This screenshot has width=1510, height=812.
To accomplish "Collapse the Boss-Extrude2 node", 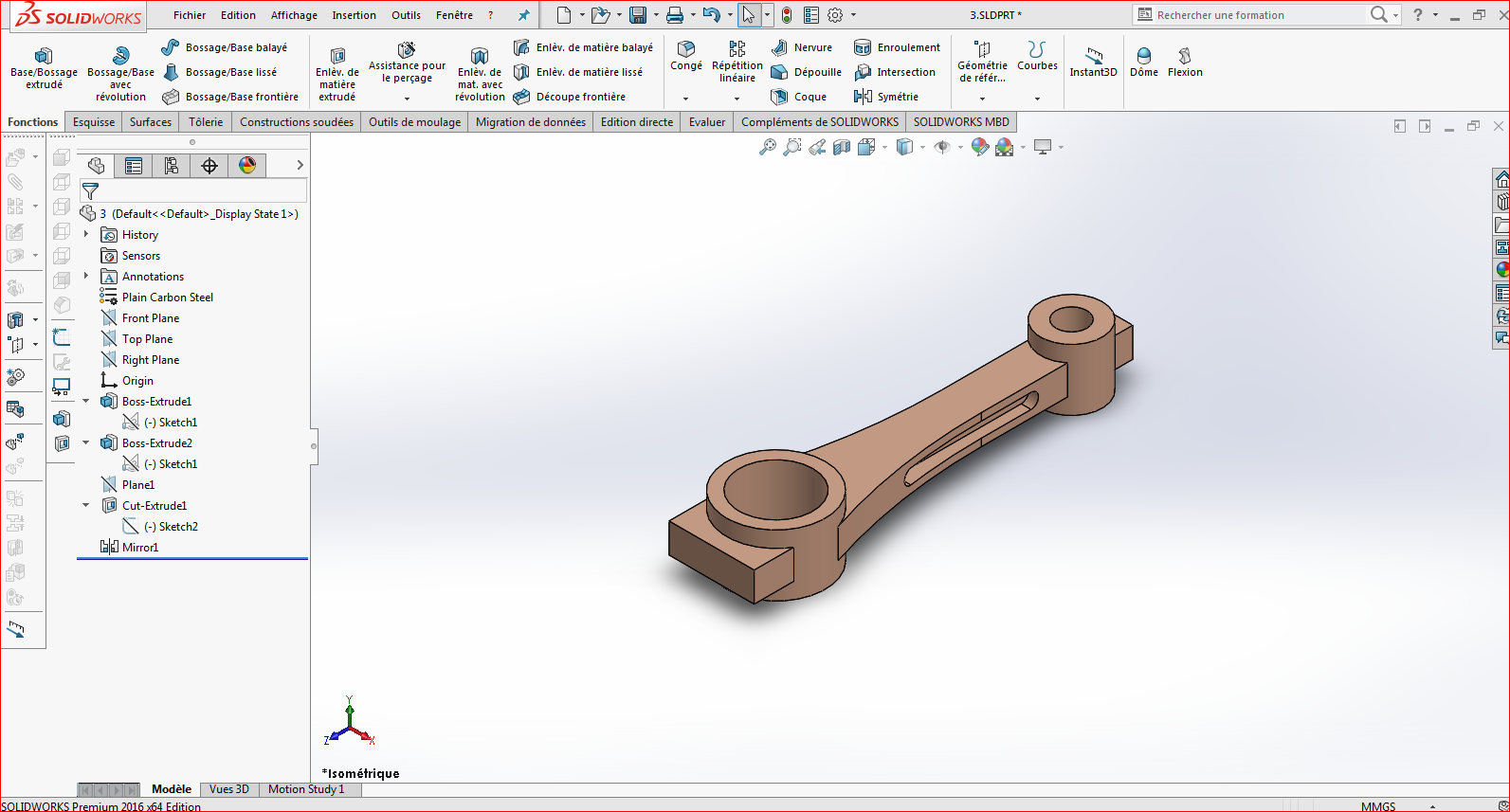I will coord(86,442).
